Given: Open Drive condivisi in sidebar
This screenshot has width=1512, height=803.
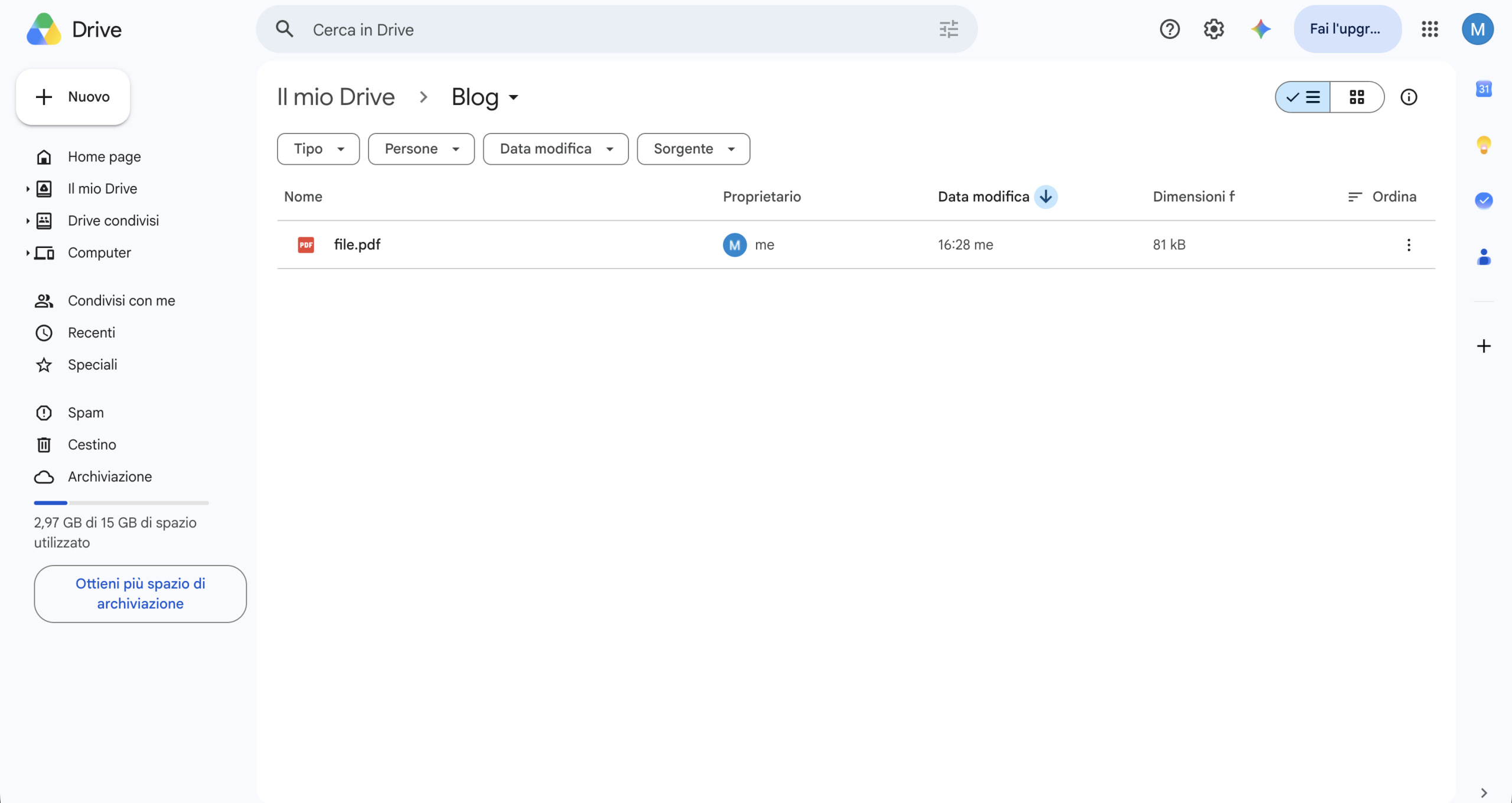Looking at the screenshot, I should coord(113,221).
